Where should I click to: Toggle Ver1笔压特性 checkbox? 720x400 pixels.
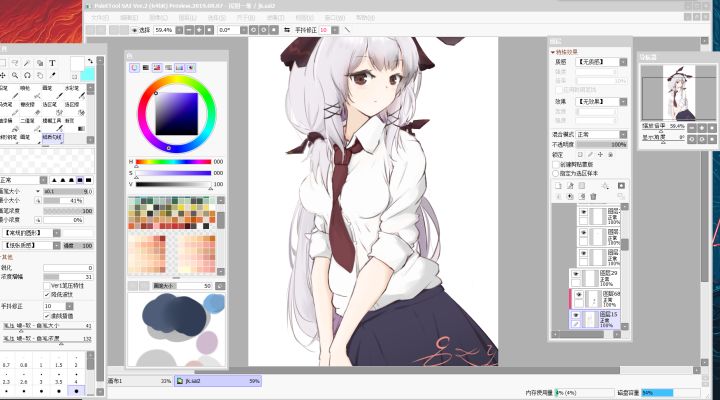[47, 286]
